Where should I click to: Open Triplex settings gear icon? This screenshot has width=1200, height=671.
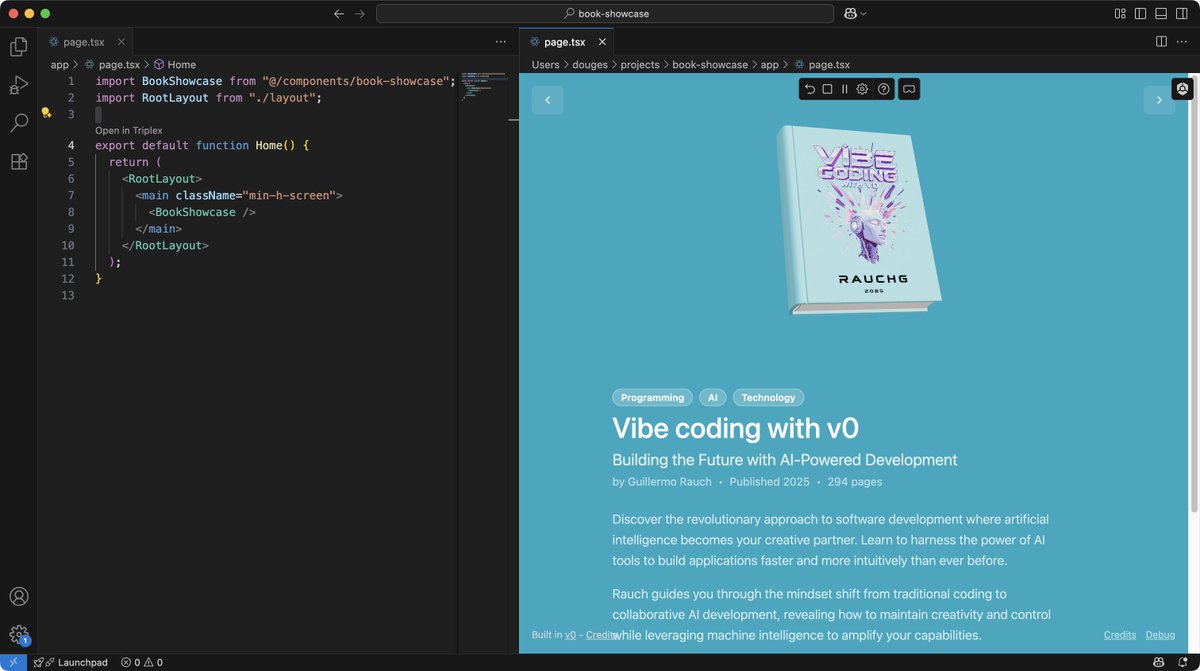pos(862,89)
